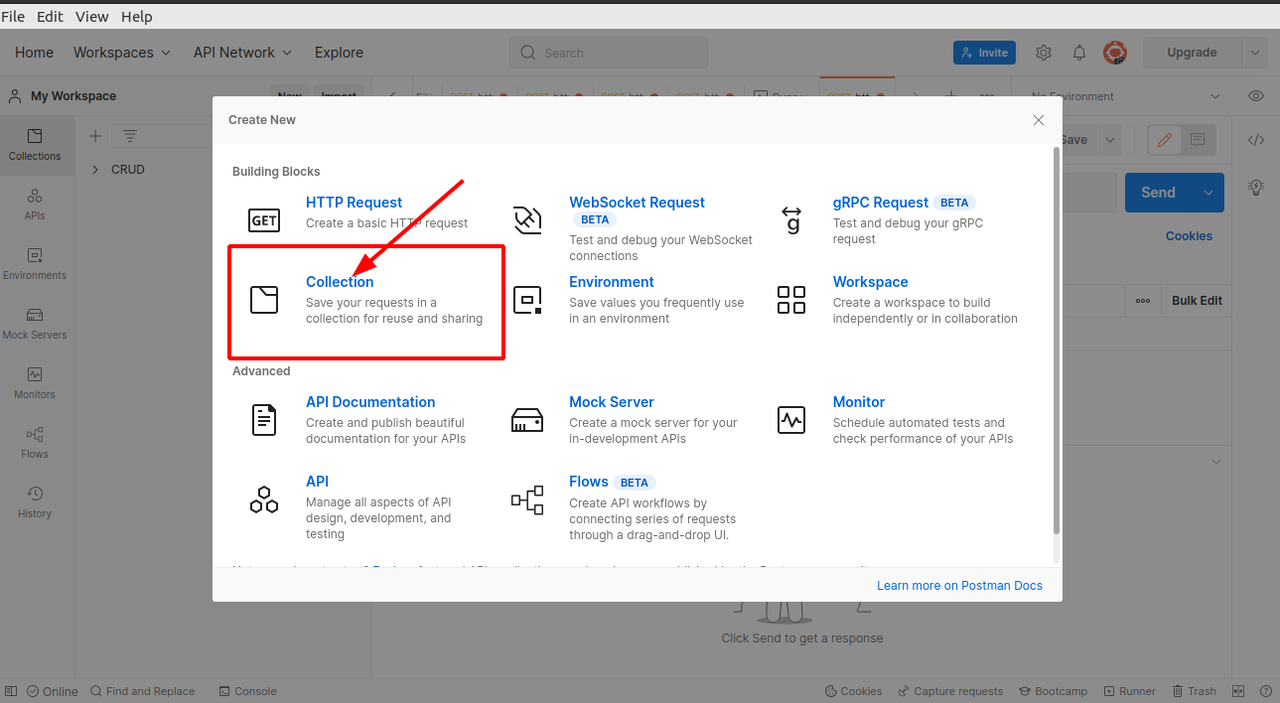Open the user avatar menu
The height and width of the screenshot is (703, 1280).
1115,52
